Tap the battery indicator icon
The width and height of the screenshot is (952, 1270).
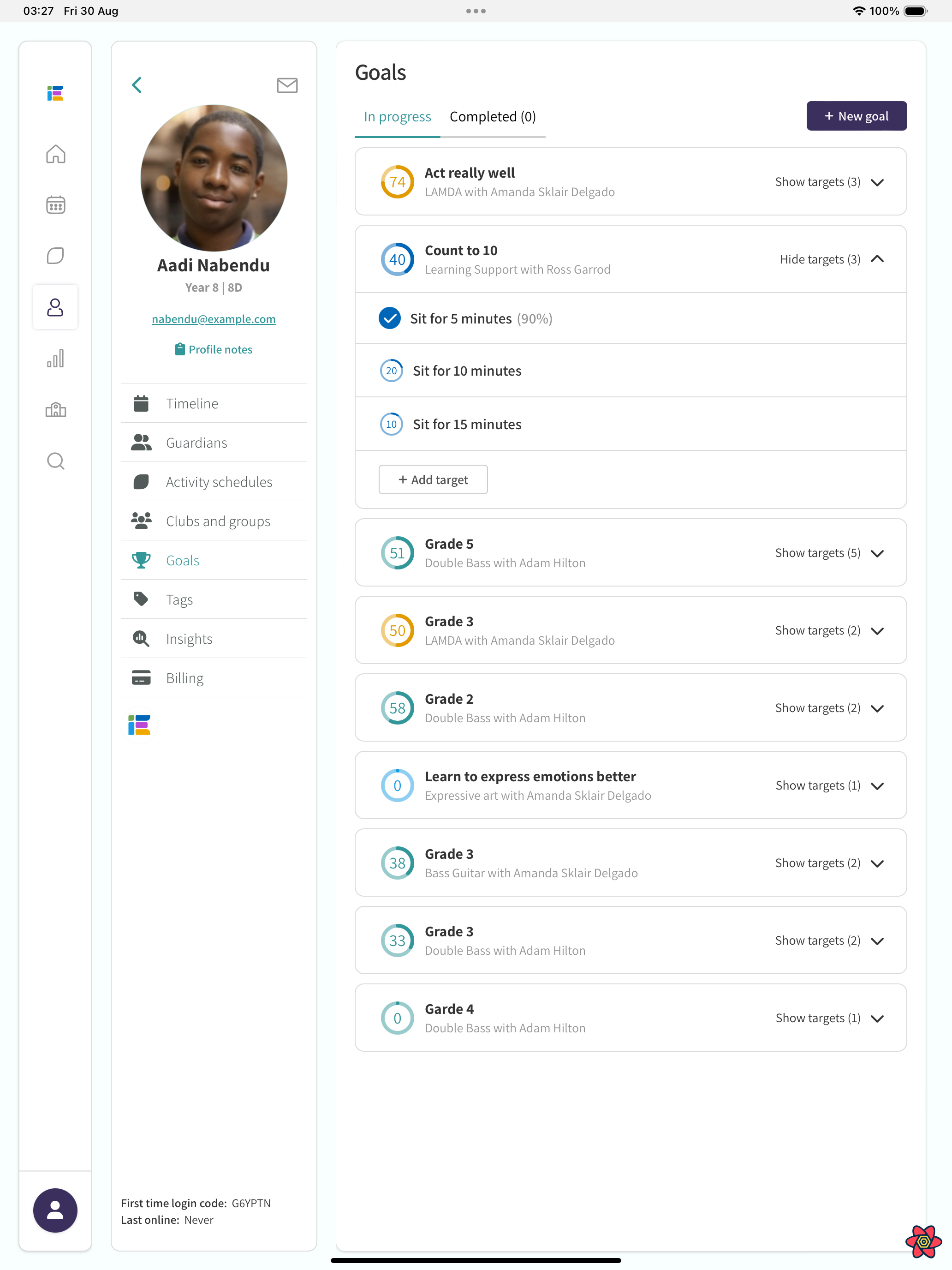(x=916, y=11)
